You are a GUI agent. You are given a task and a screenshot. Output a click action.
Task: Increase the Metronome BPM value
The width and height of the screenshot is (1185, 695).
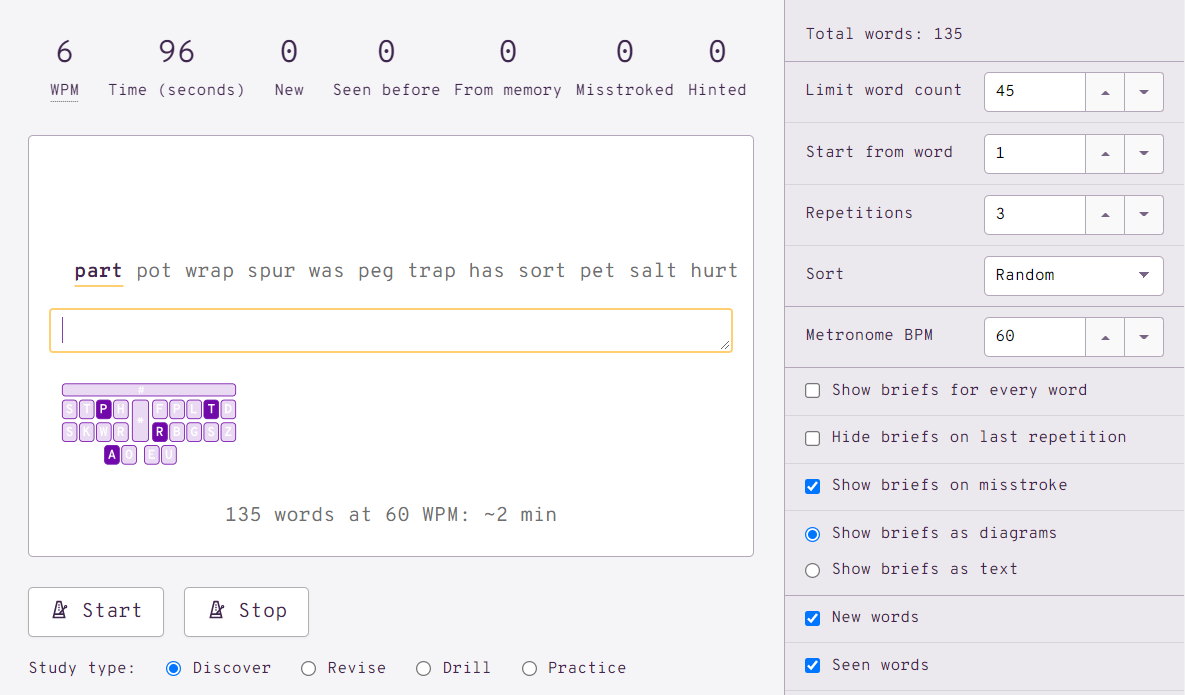click(x=1105, y=337)
